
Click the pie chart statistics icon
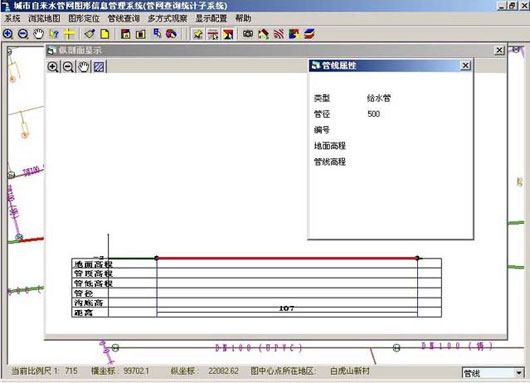[171, 34]
